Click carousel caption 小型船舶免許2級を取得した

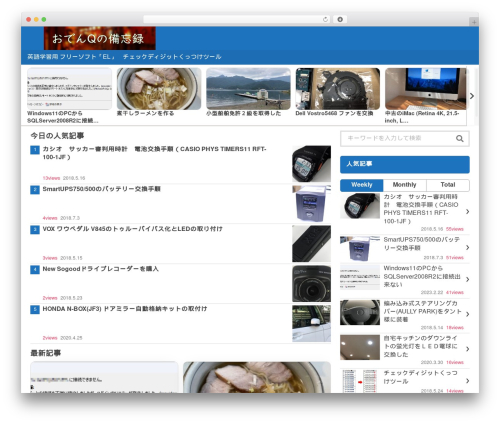[x=244, y=114]
